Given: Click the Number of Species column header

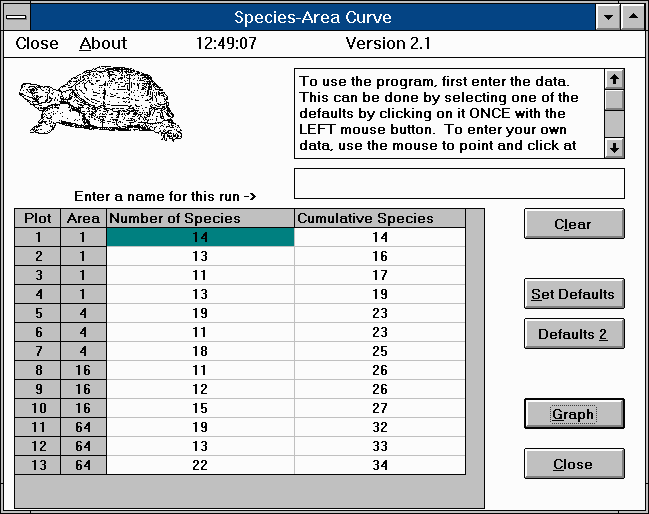Looking at the screenshot, I should pos(200,218).
